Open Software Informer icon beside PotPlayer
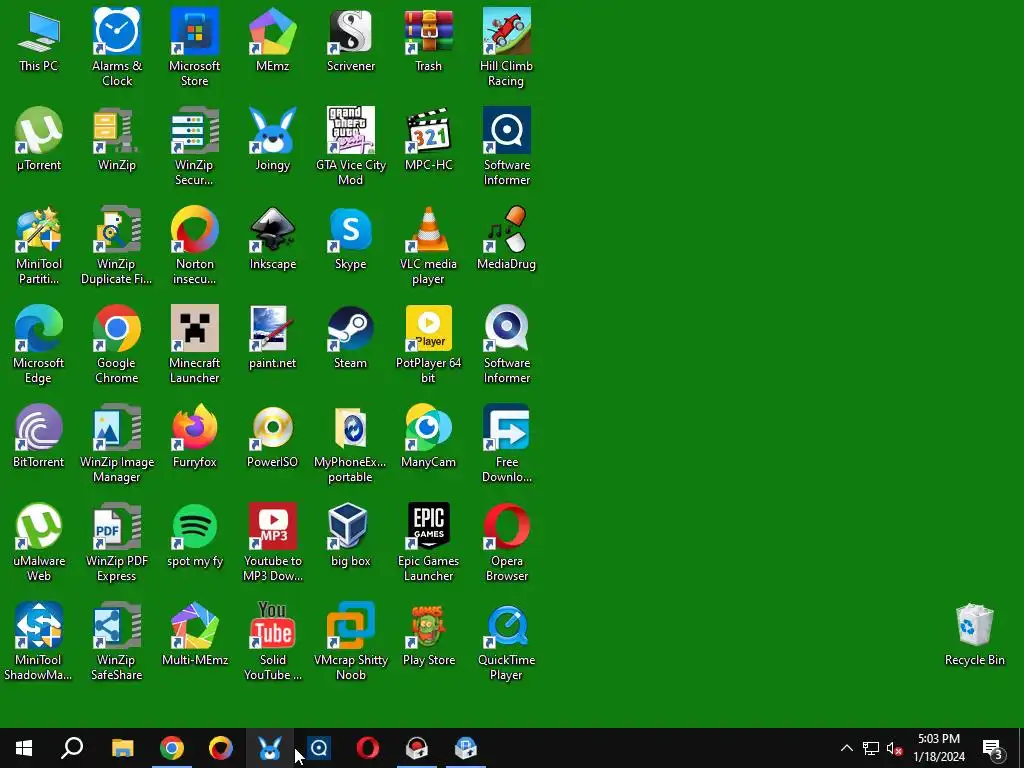Image resolution: width=1024 pixels, height=768 pixels. pos(506,344)
